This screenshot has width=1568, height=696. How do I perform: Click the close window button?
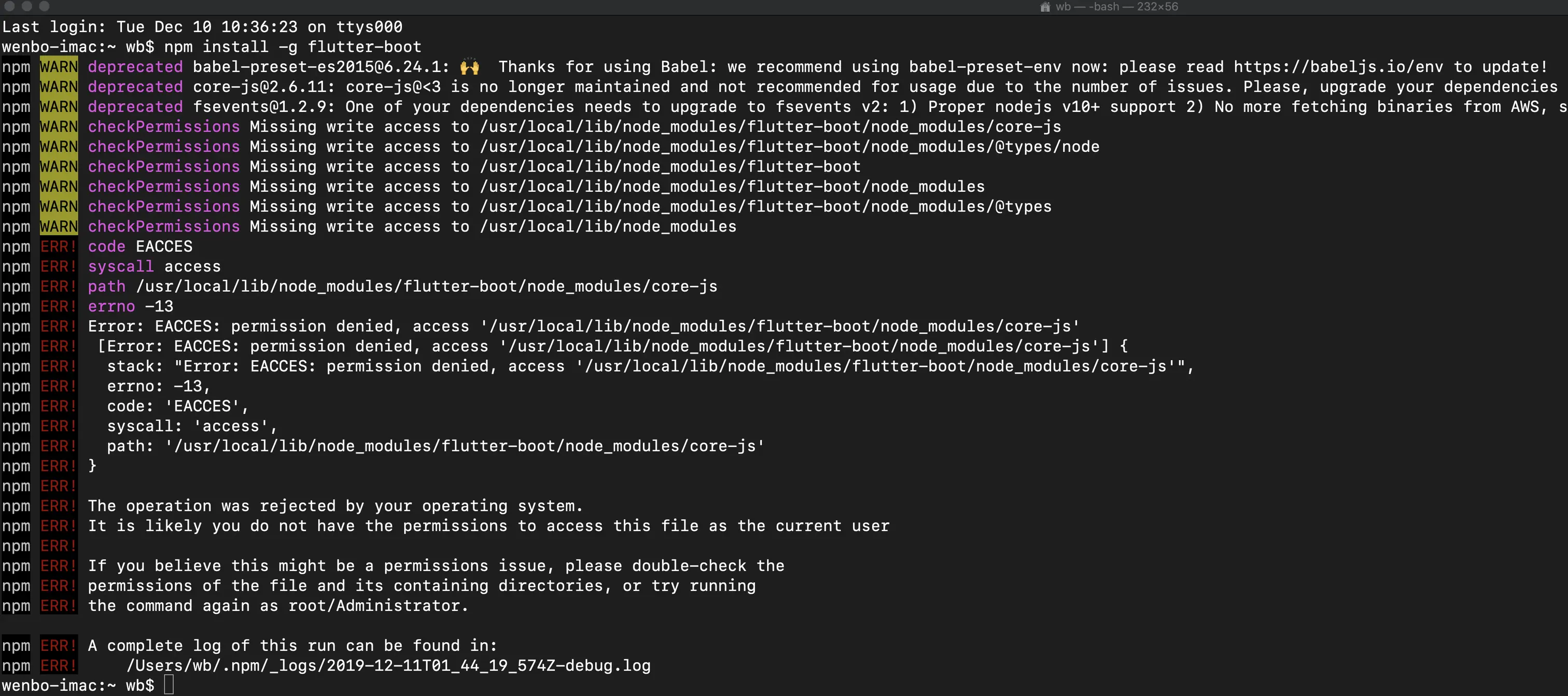tap(9, 6)
